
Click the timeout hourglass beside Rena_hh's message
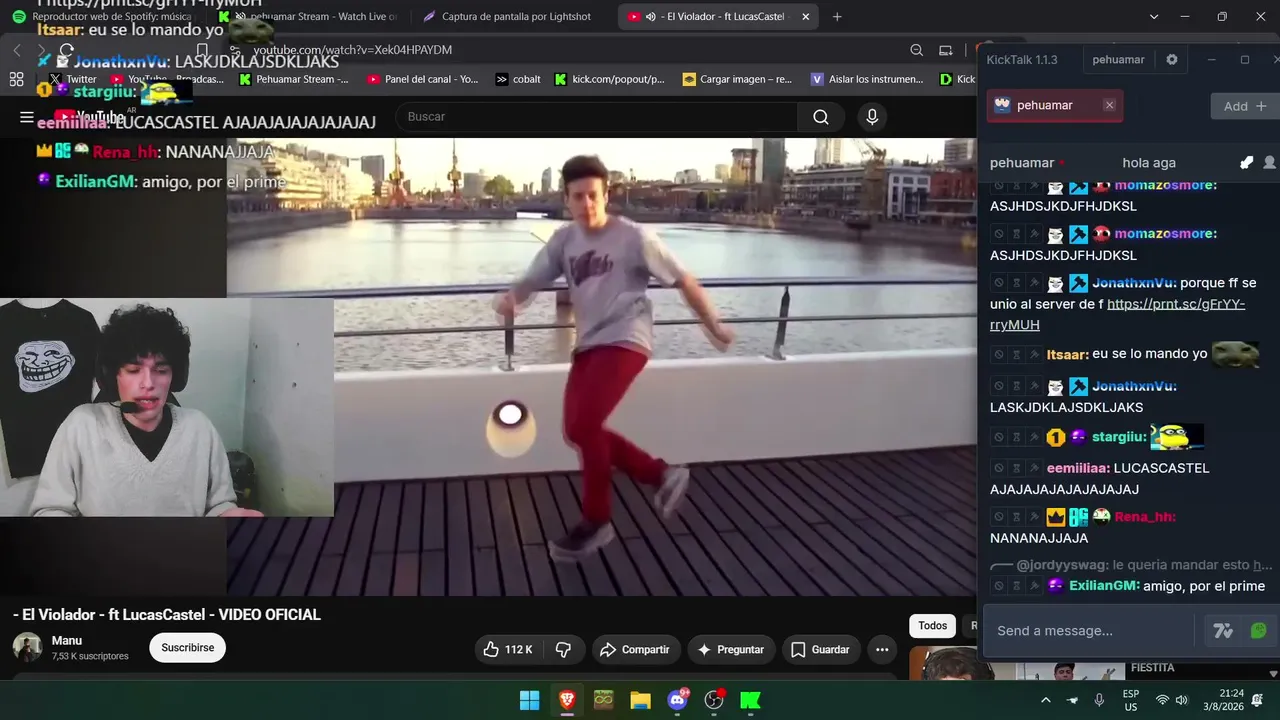(1016, 517)
